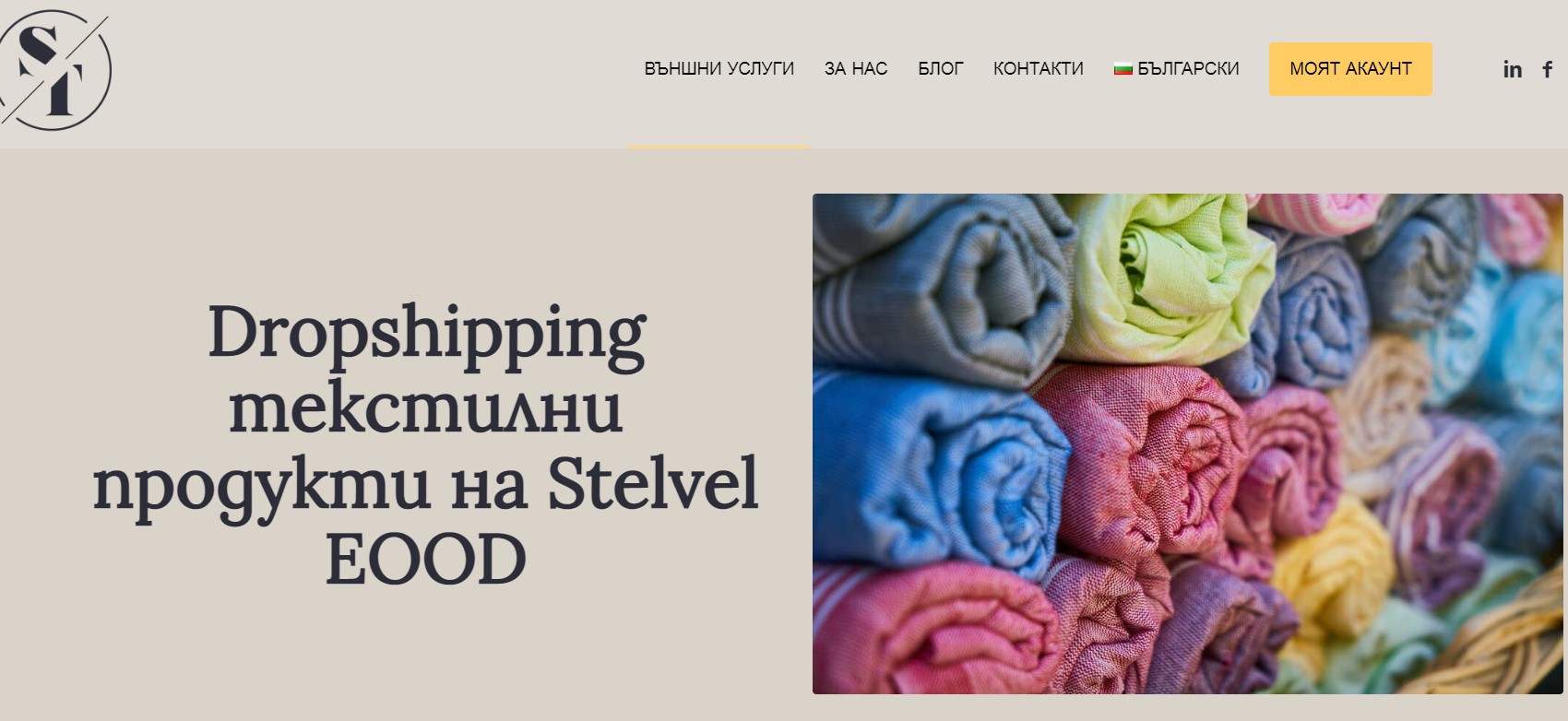Click the МОЯТ АКАУНТ button

(1350, 69)
